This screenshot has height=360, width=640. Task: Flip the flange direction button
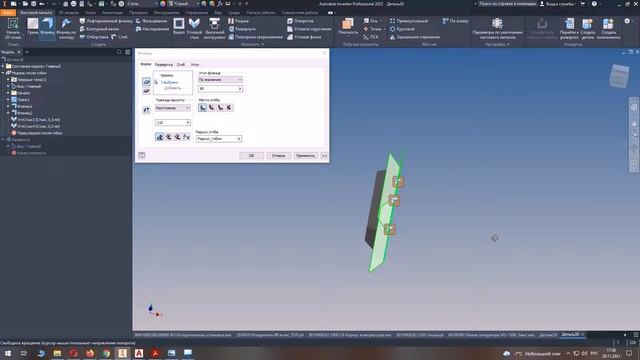coord(146,110)
